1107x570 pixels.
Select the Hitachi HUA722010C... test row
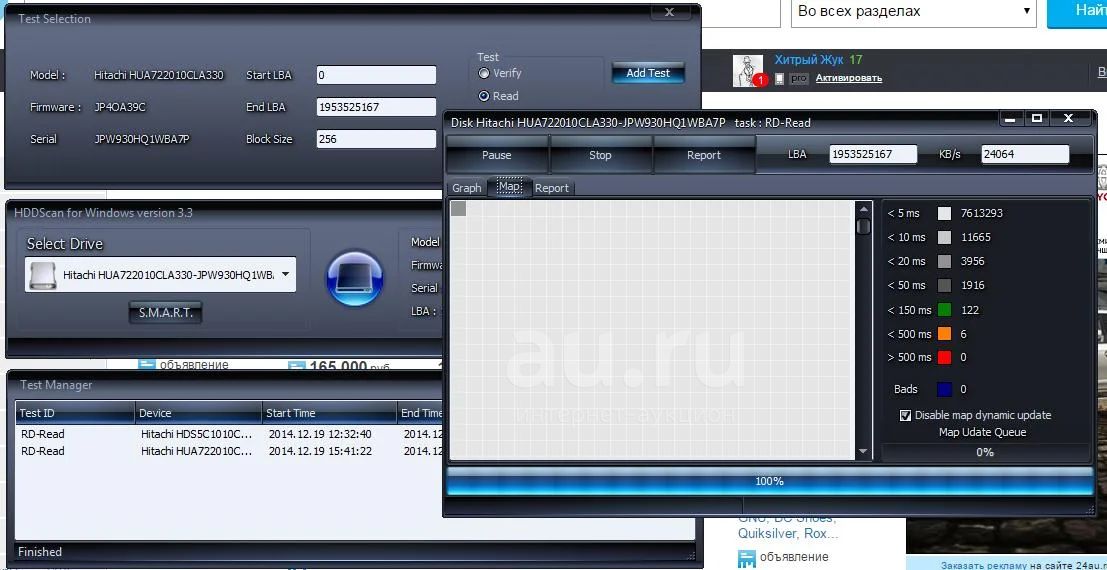coord(230,451)
